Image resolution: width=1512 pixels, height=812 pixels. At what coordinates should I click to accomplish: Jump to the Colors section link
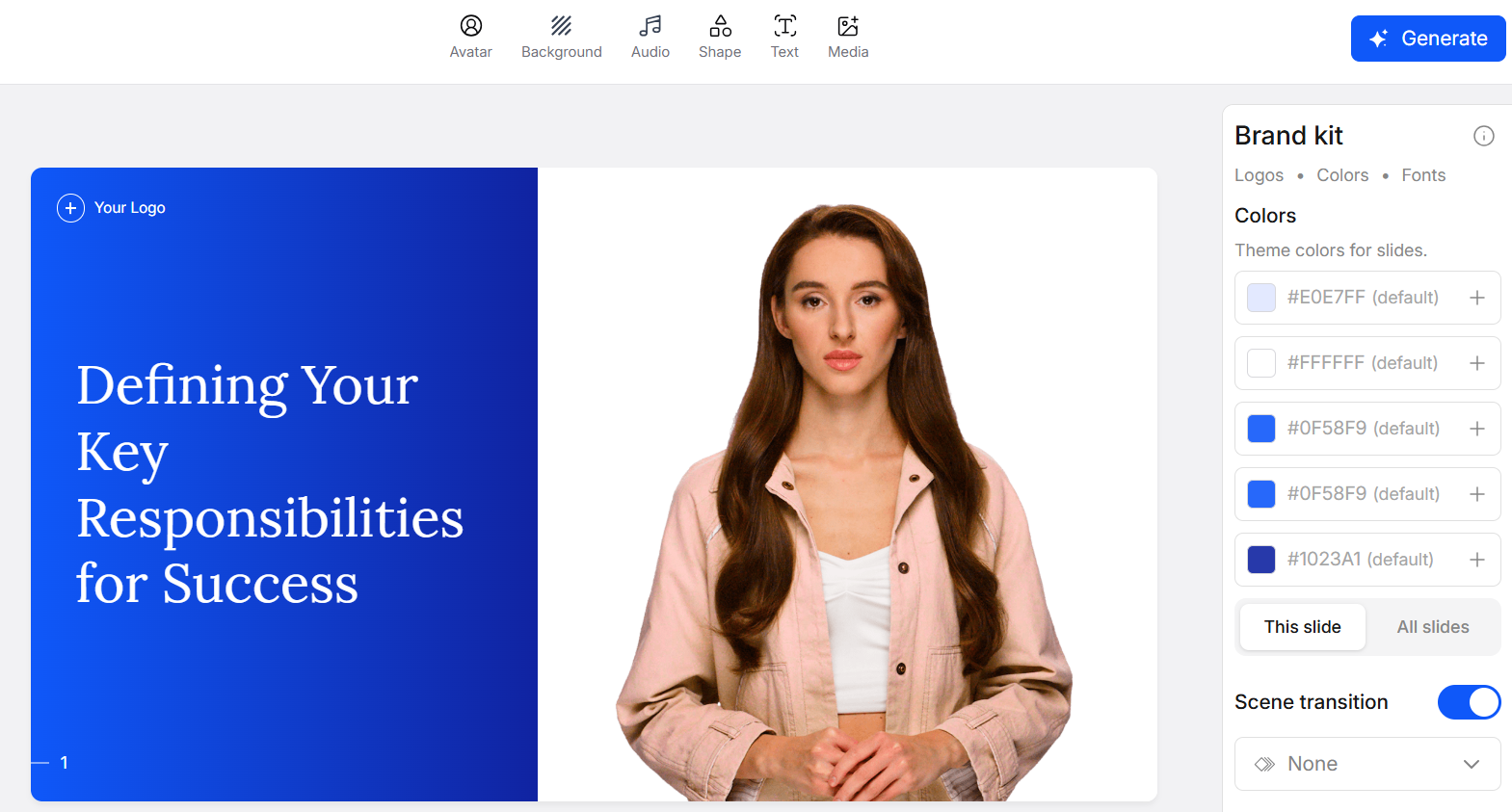coord(1342,175)
